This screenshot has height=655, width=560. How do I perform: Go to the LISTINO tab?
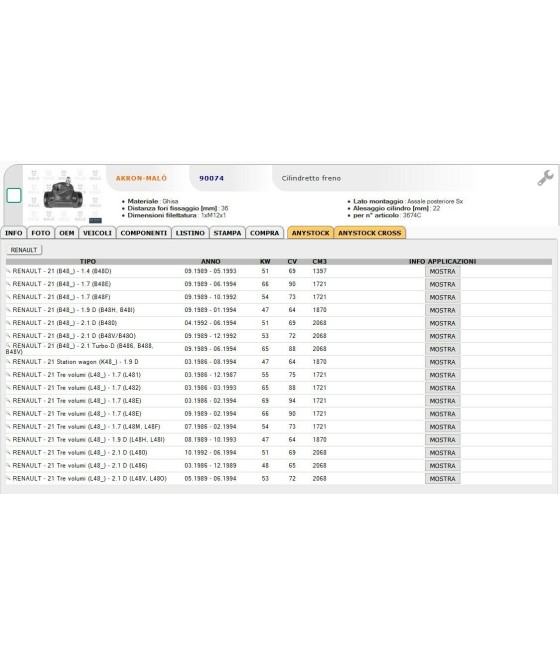[190, 233]
